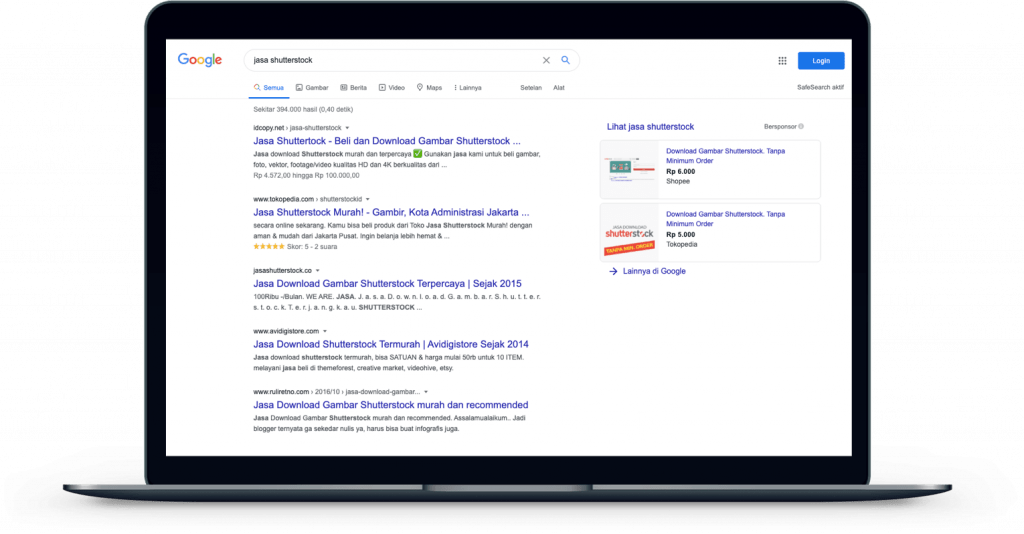Open 'Jasa Shutterstock Murah! - Gambir' result
This screenshot has width=1024, height=534.
(x=391, y=212)
